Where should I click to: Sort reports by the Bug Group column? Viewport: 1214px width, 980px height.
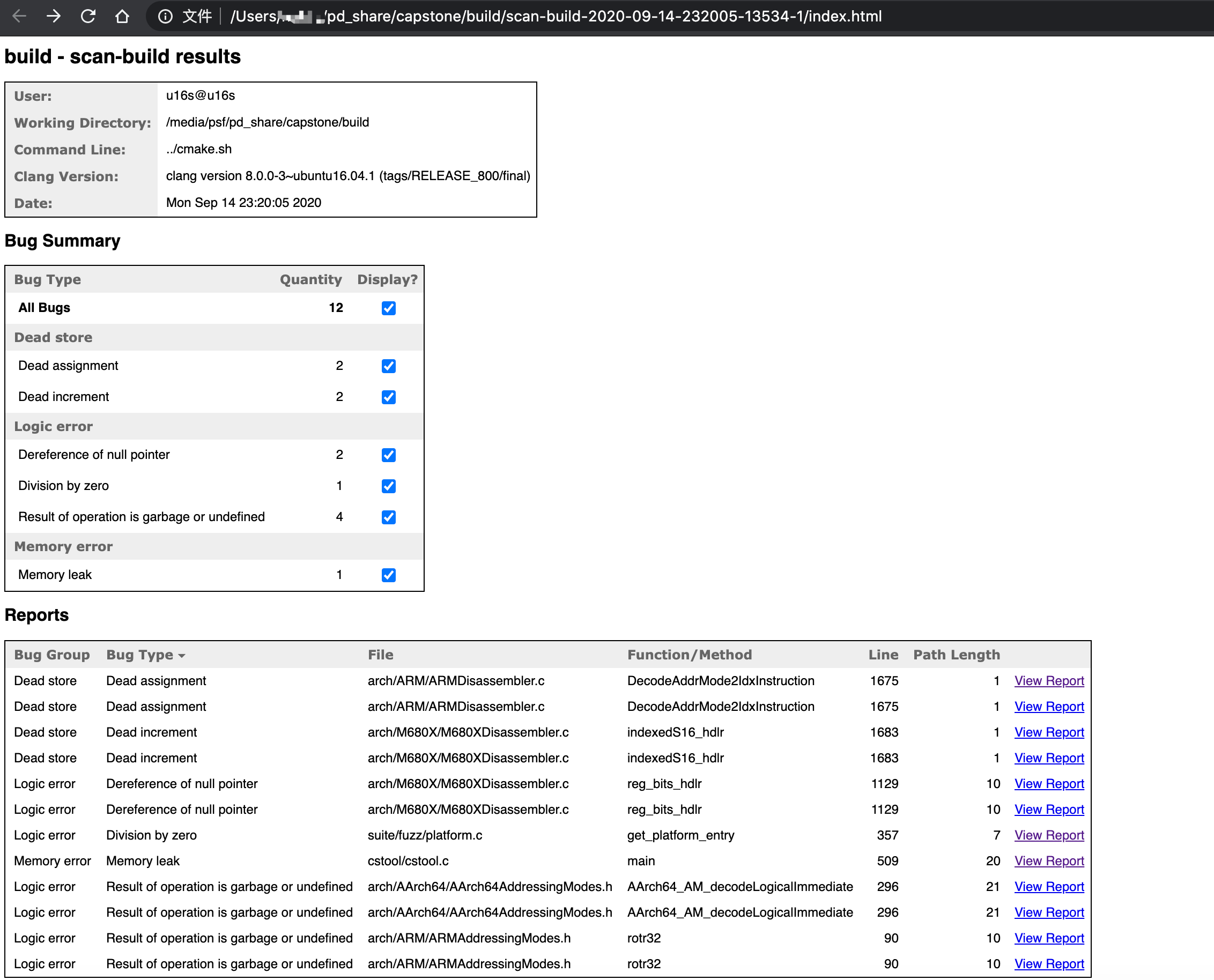coord(52,654)
